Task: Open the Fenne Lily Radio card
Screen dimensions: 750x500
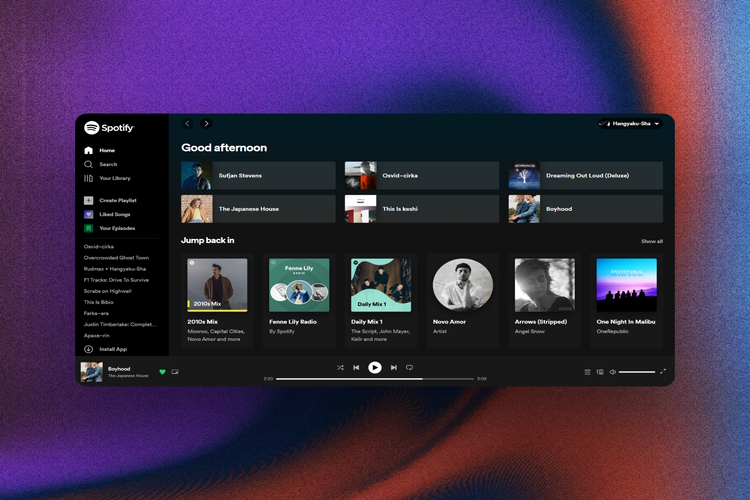Action: pyautogui.click(x=299, y=300)
